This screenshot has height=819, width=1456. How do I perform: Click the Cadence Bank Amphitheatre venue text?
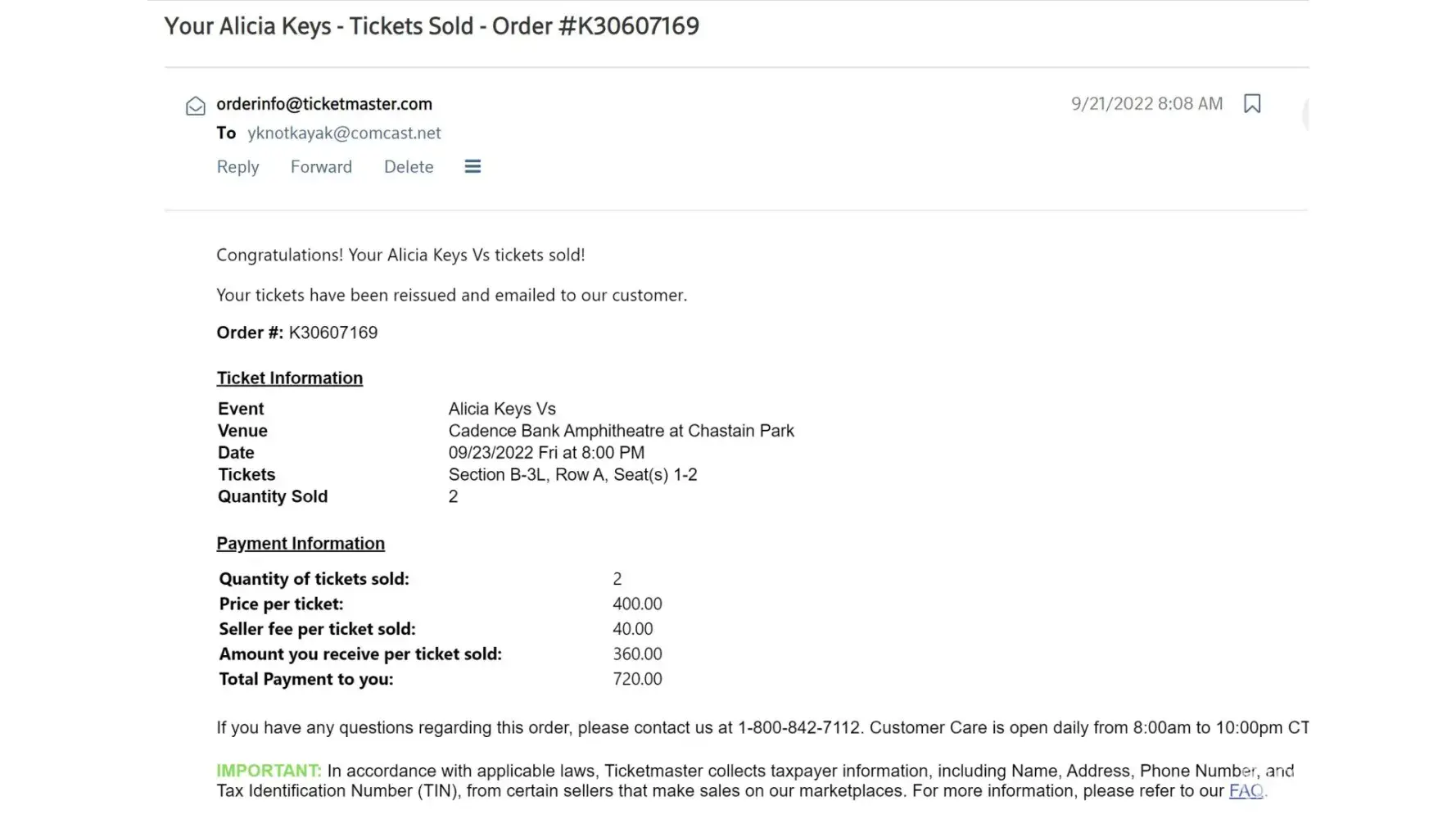click(621, 431)
